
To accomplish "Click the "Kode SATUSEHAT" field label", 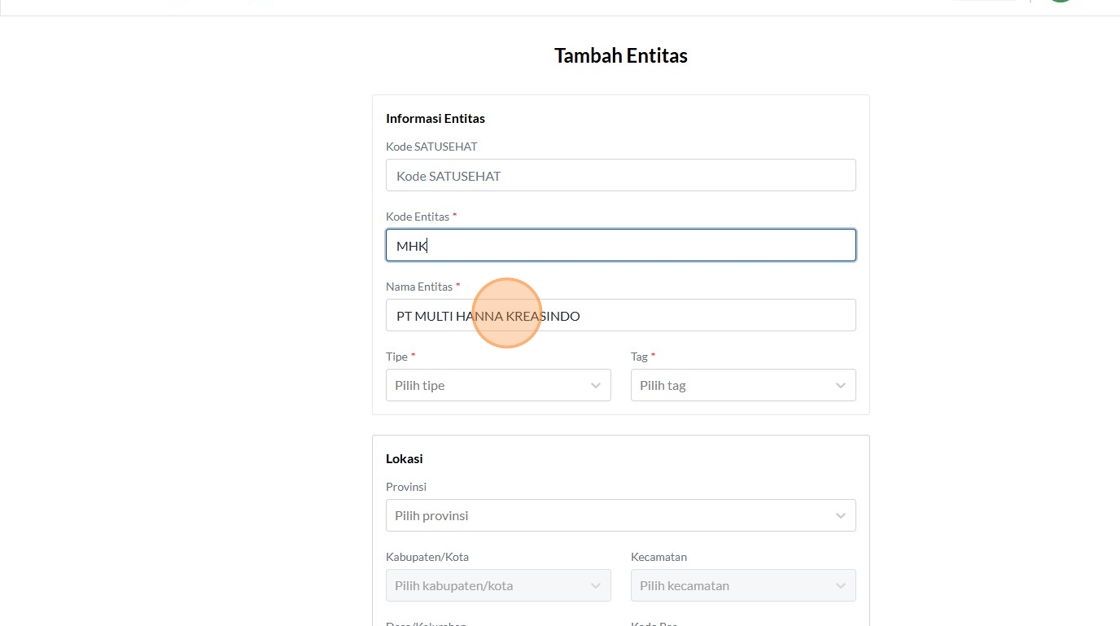I will click(x=431, y=147).
